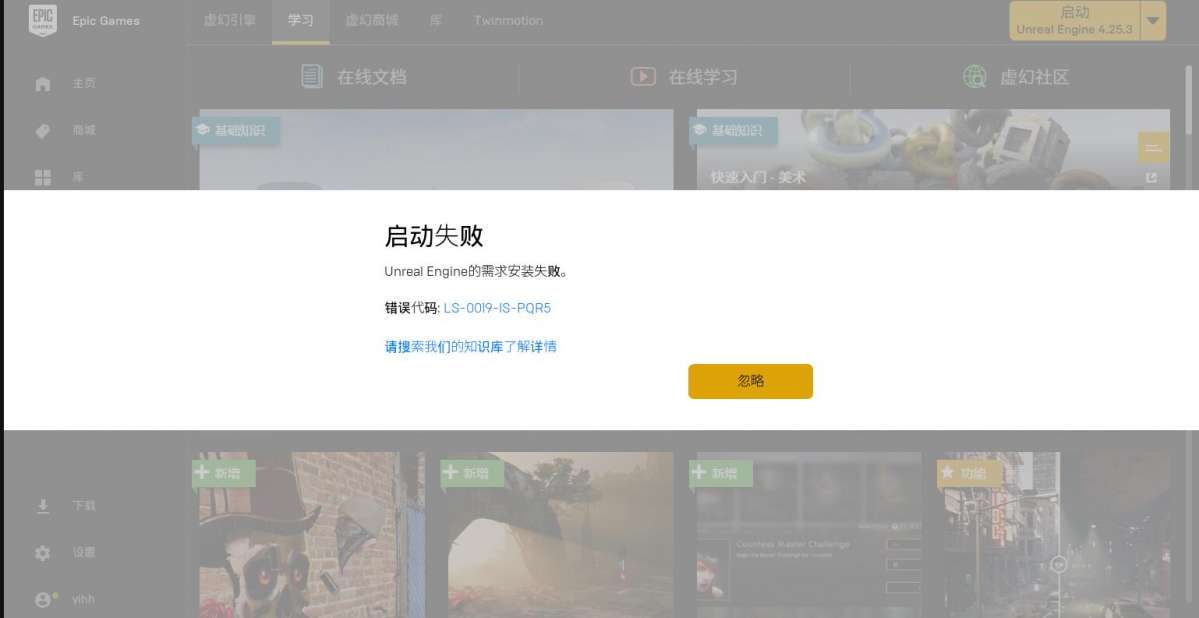Click 商城 text in the sidebar
This screenshot has width=1199, height=618.
[x=84, y=131]
